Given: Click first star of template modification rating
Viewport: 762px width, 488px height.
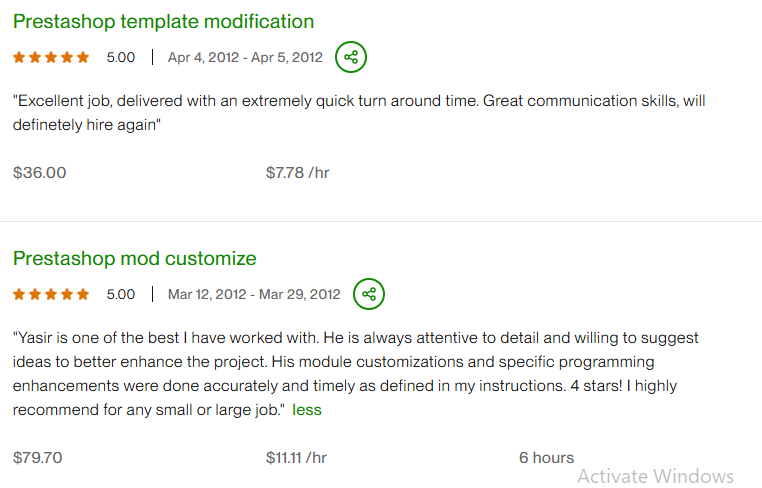Looking at the screenshot, I should point(20,57).
